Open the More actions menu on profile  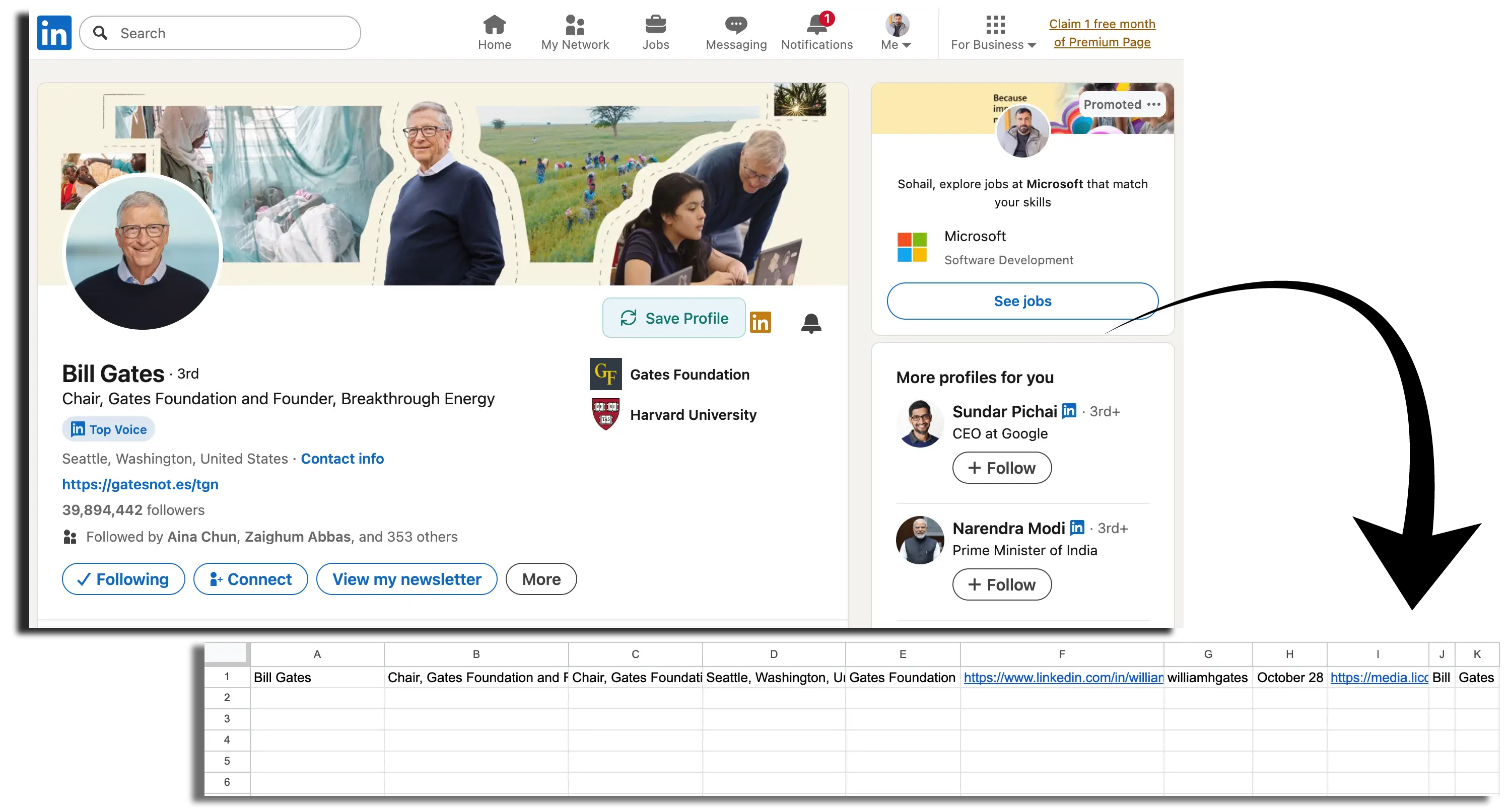point(541,578)
